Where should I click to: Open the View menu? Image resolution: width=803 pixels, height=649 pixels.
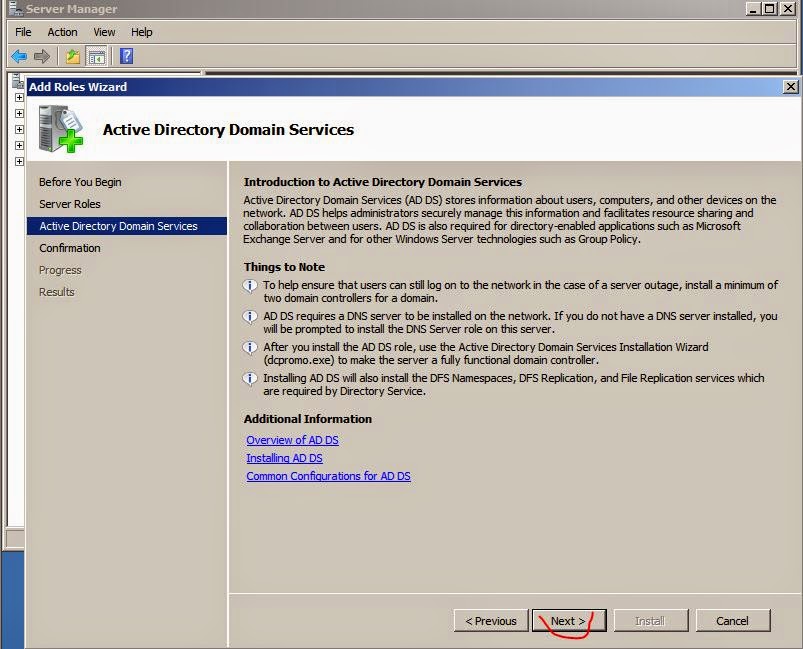[104, 32]
